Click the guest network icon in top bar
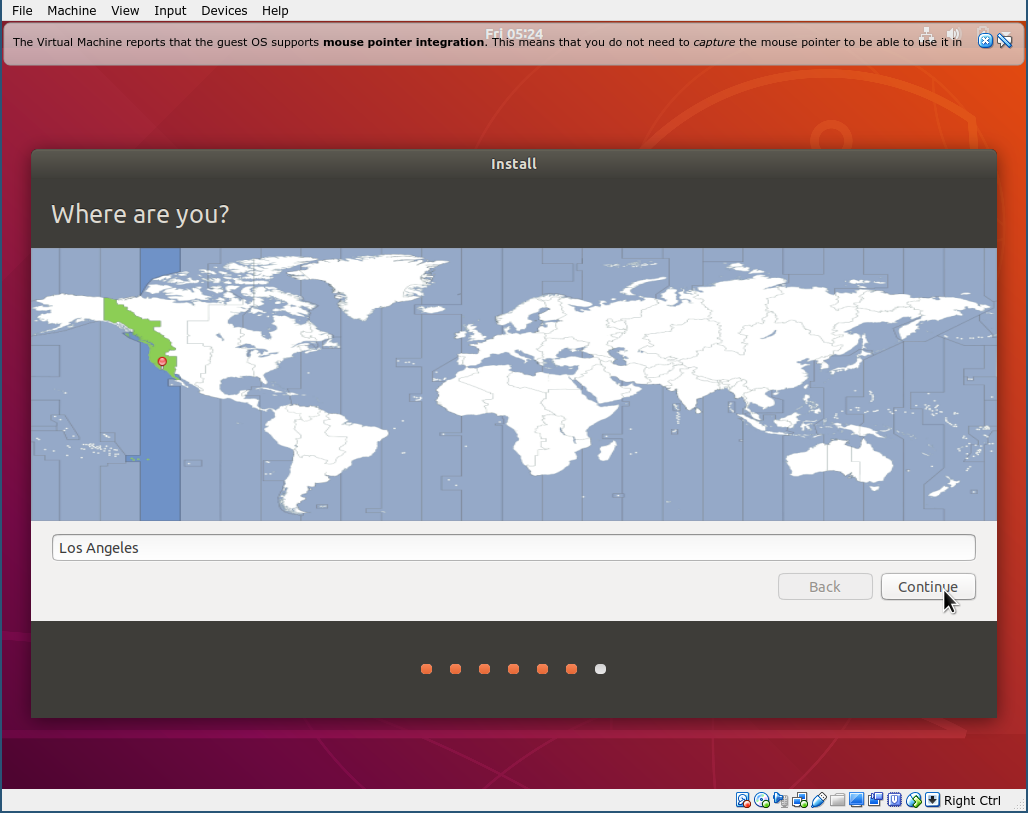This screenshot has width=1028, height=813. coord(926,33)
